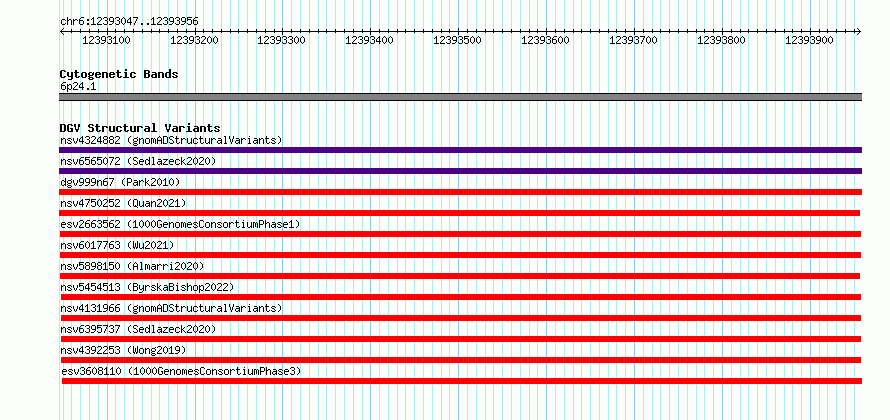The image size is (890, 420).
Task: Select the nsv5898150 Almarri2020 label
Action: click(x=132, y=266)
